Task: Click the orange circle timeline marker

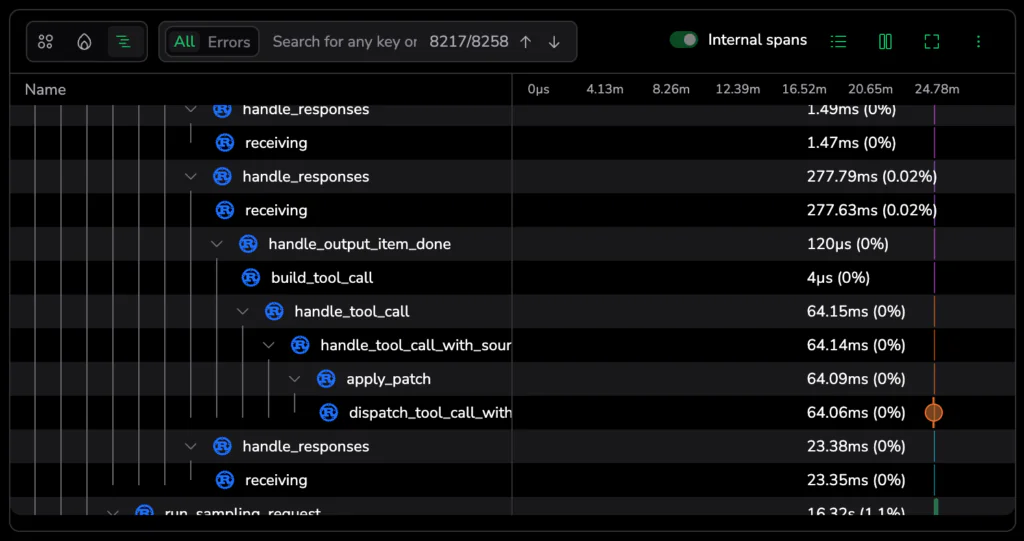Action: pyautogui.click(x=934, y=412)
